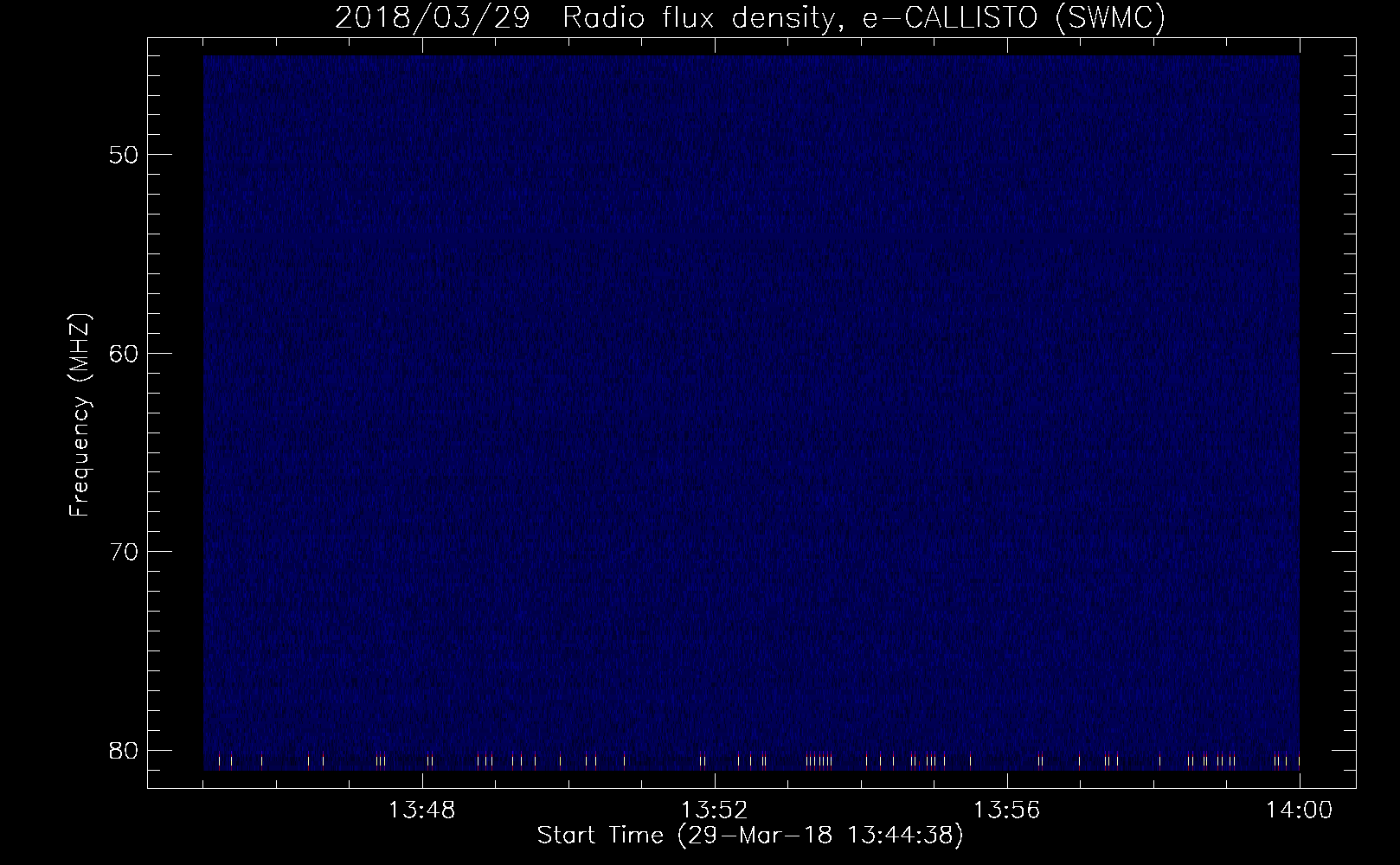Click the 13:56 time axis label
Image resolution: width=1400 pixels, height=865 pixels.
[x=1007, y=811]
